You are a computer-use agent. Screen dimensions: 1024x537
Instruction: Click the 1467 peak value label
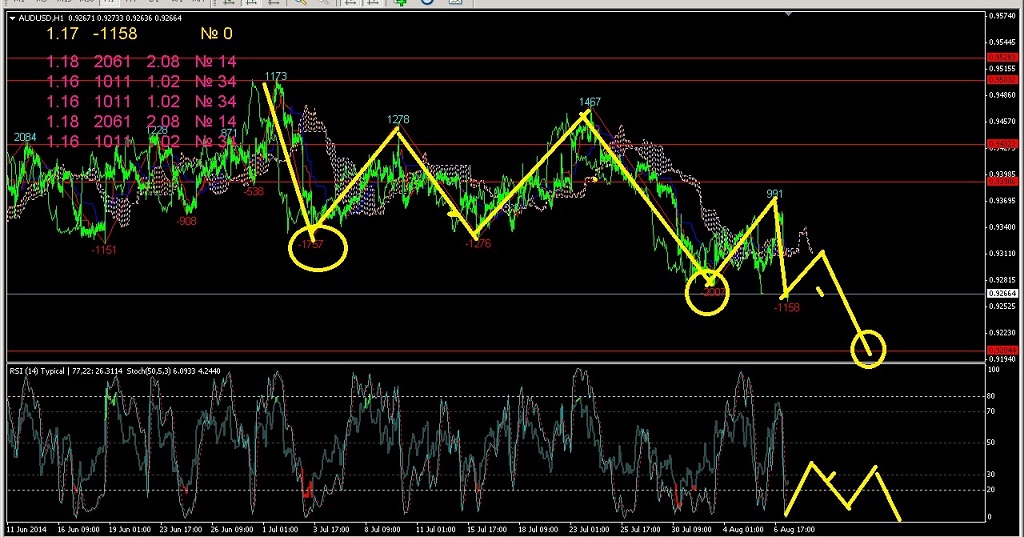click(589, 102)
